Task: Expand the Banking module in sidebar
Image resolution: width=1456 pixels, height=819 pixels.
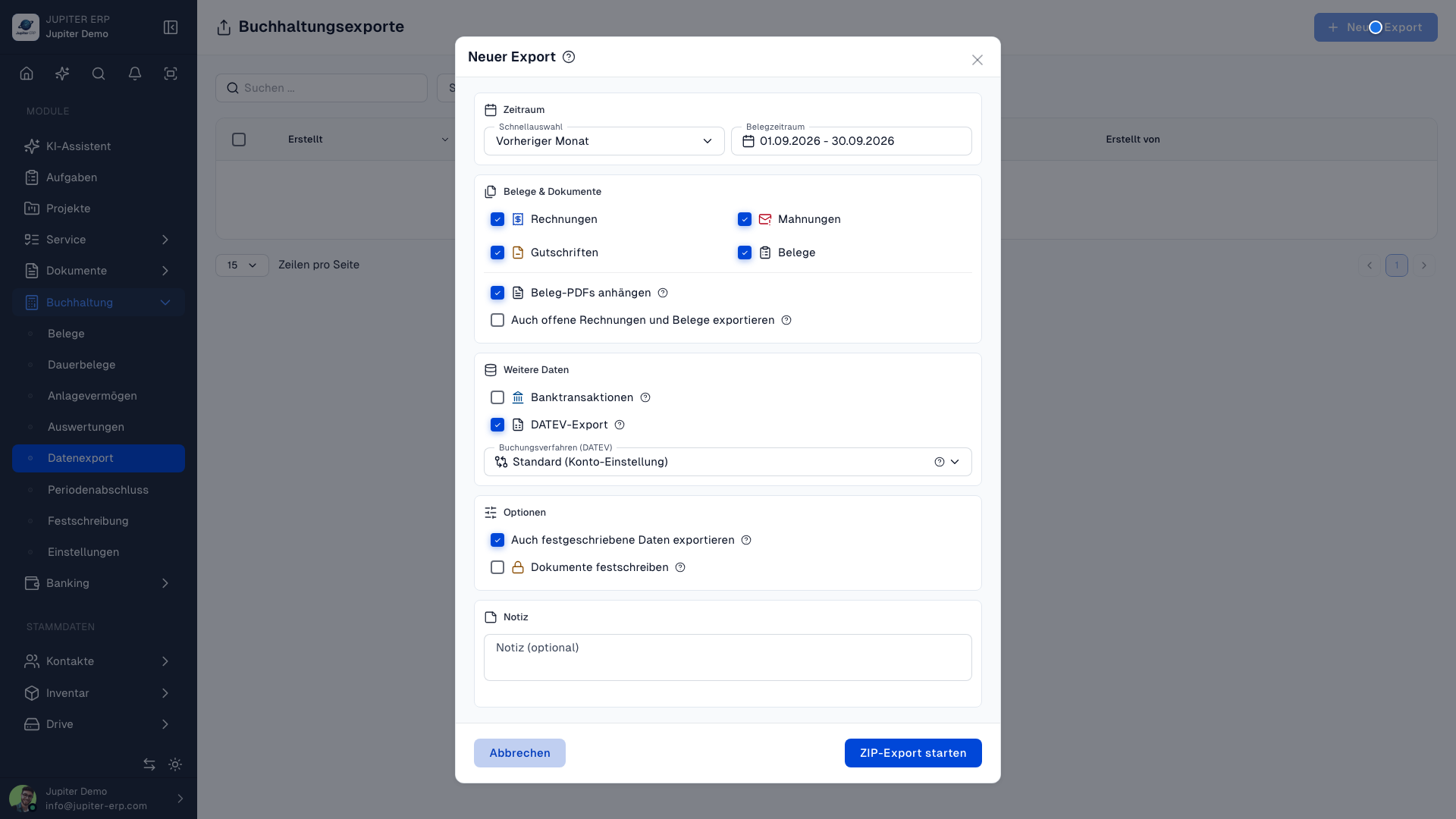Action: 99,583
